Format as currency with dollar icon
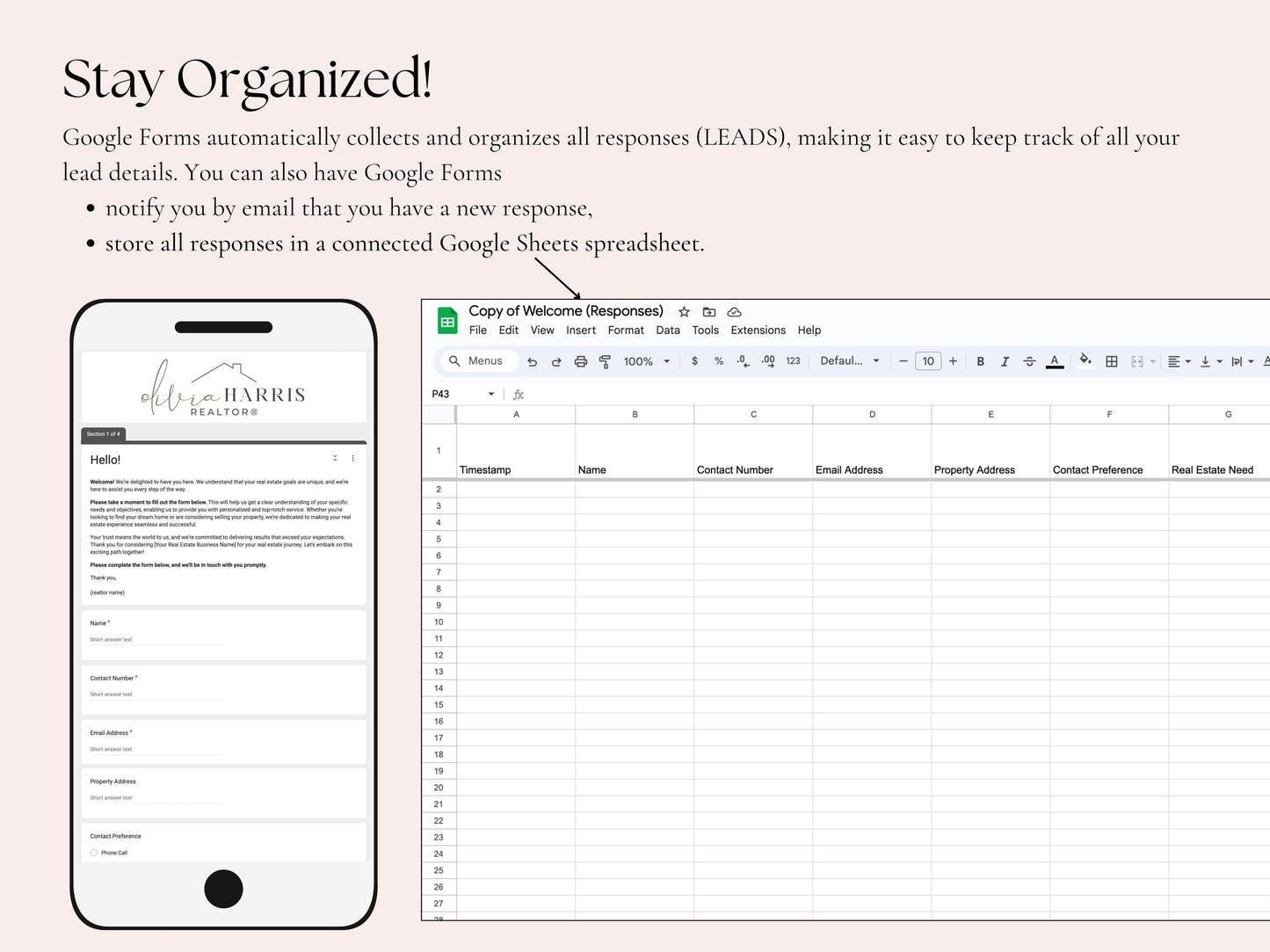 (694, 361)
